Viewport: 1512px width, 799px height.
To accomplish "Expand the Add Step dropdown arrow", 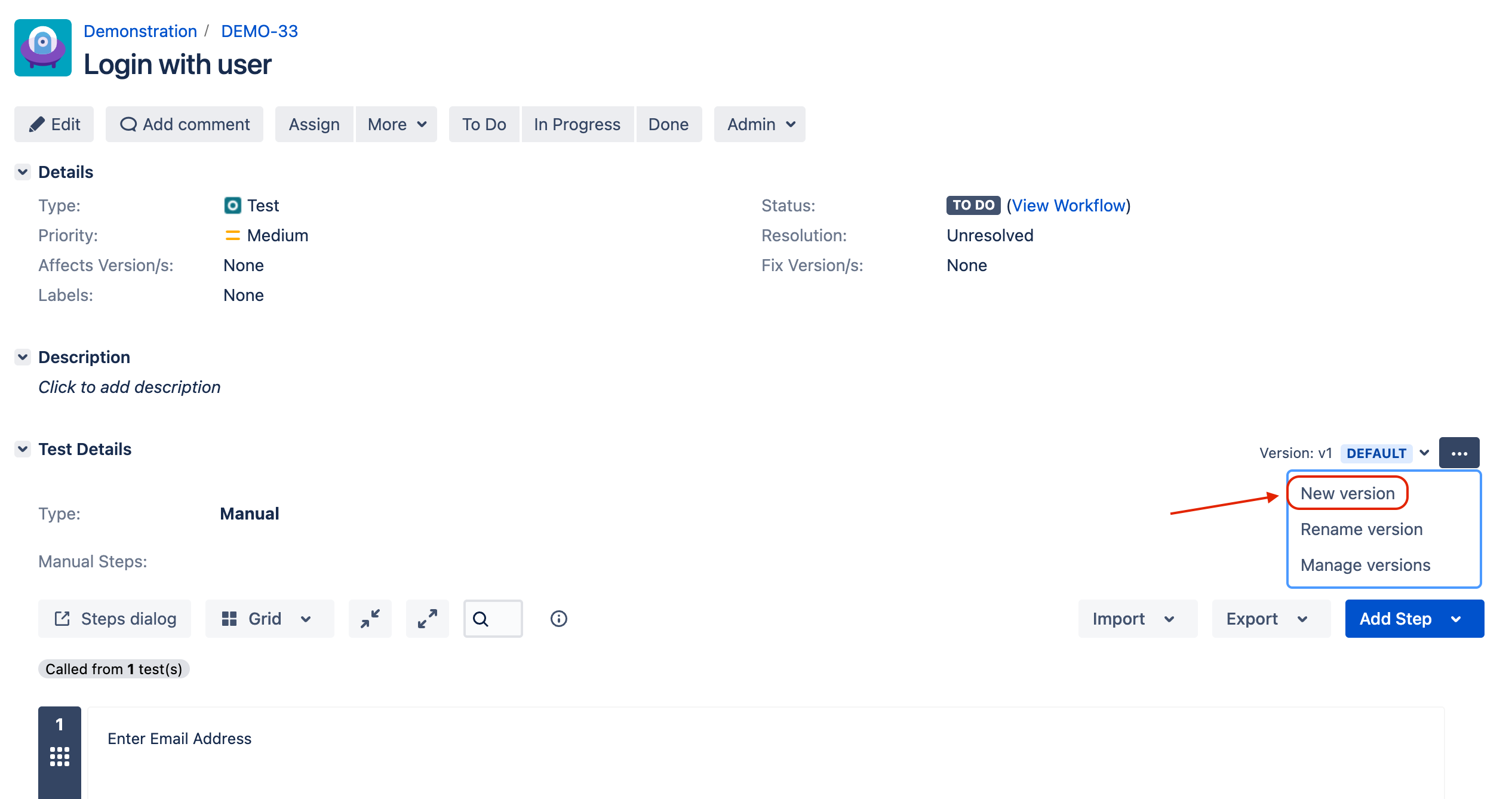I will tap(1456, 619).
